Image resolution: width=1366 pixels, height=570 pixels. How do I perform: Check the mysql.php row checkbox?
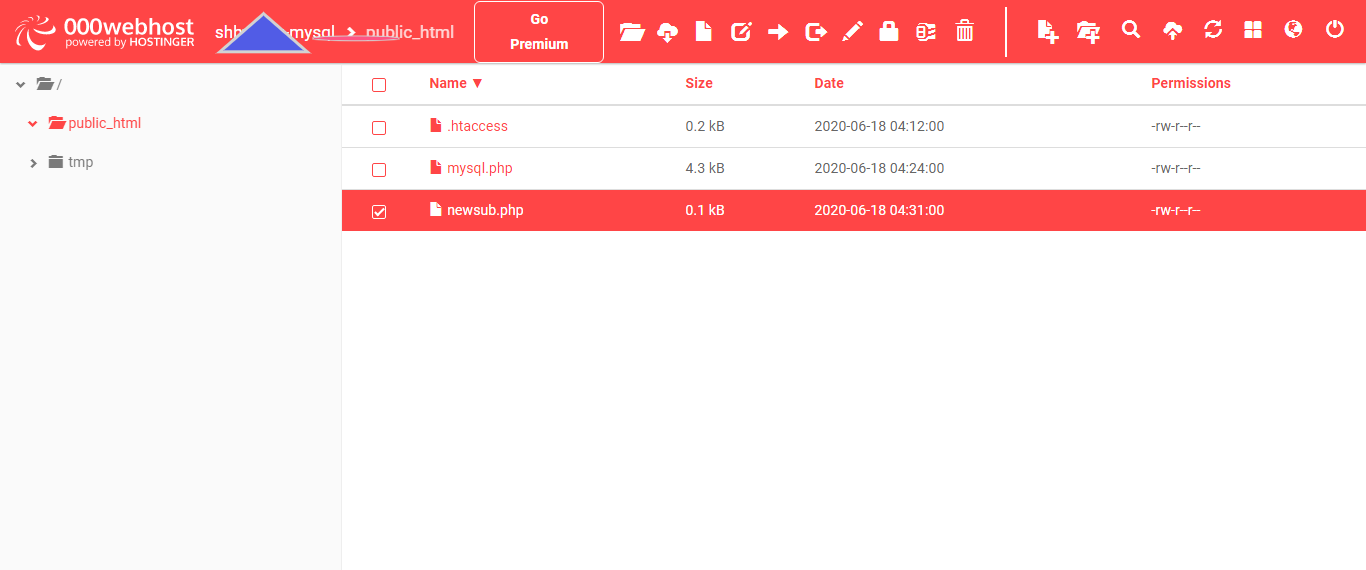[379, 170]
